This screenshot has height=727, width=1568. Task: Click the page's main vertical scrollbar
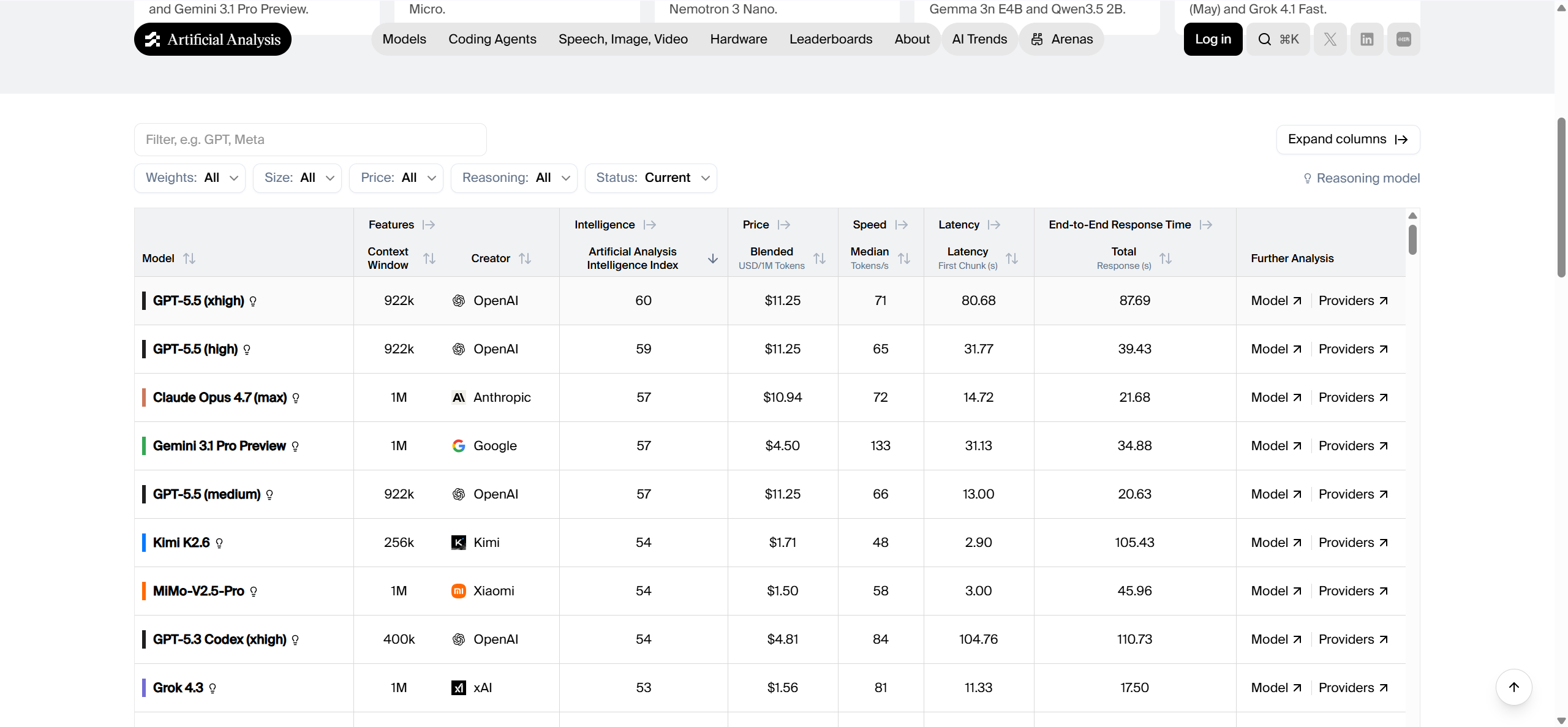click(x=1561, y=197)
